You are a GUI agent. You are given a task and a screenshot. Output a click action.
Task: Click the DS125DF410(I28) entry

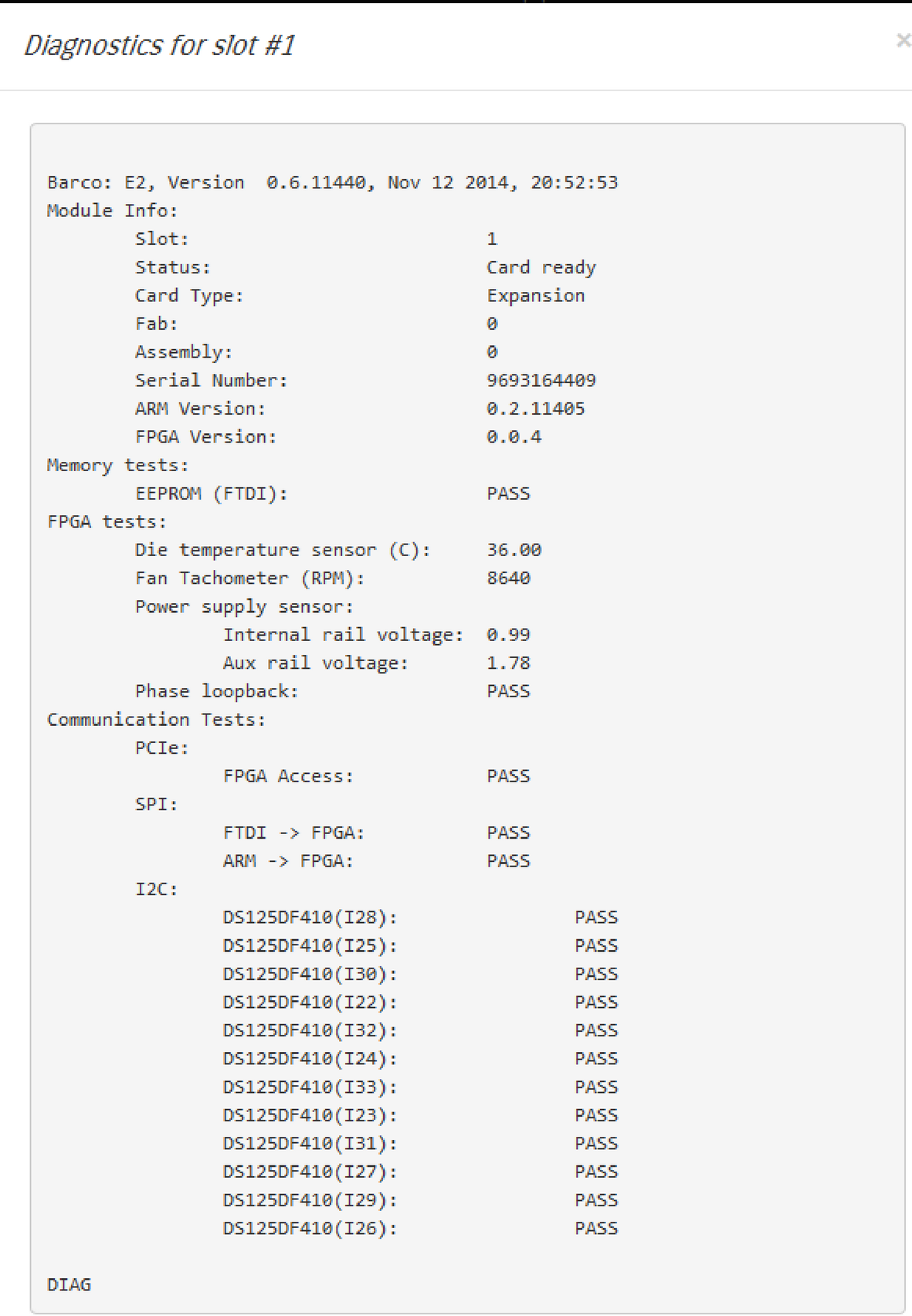pyautogui.click(x=310, y=917)
